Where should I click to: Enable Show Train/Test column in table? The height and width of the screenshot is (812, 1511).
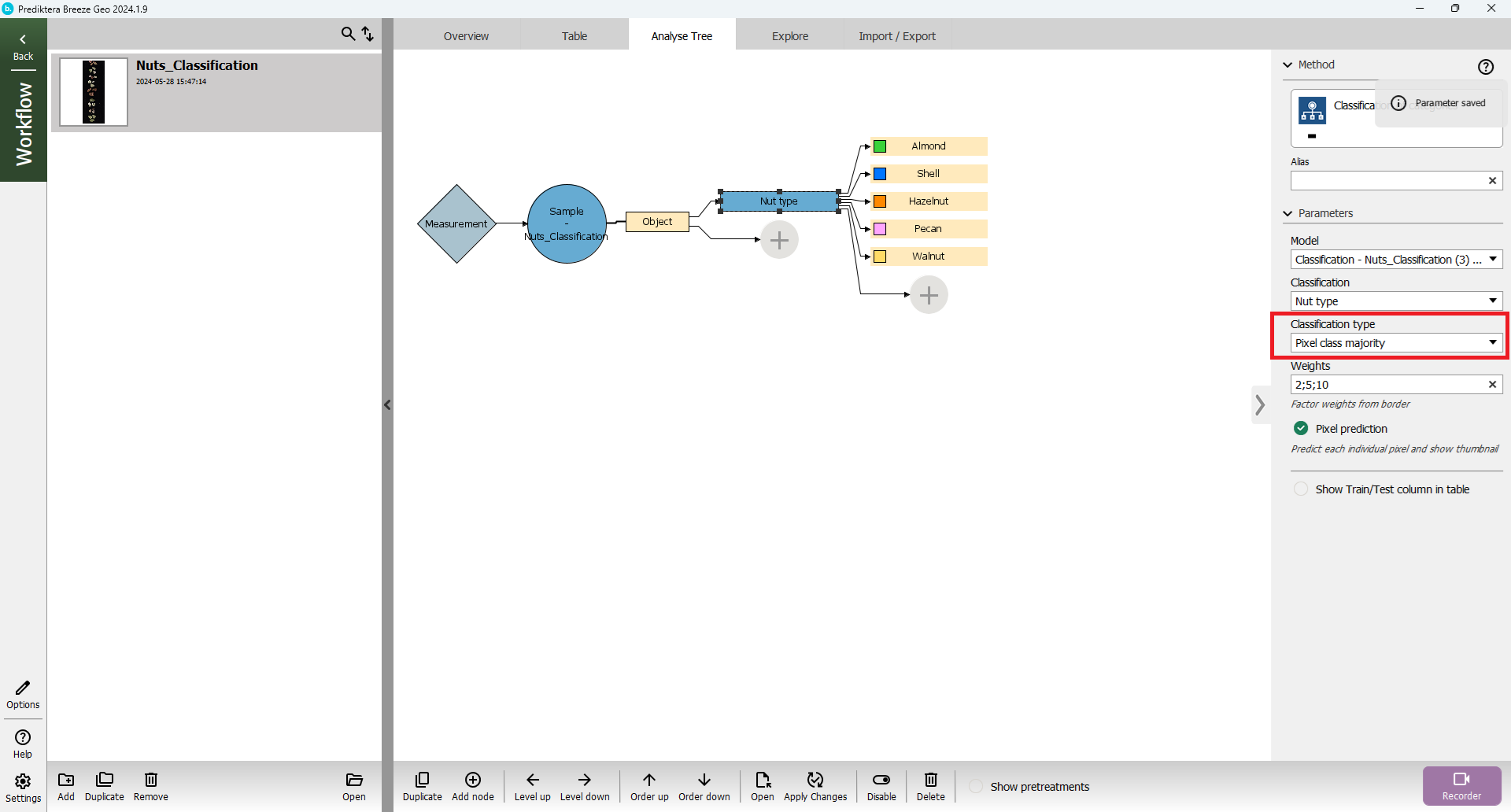pos(1301,489)
